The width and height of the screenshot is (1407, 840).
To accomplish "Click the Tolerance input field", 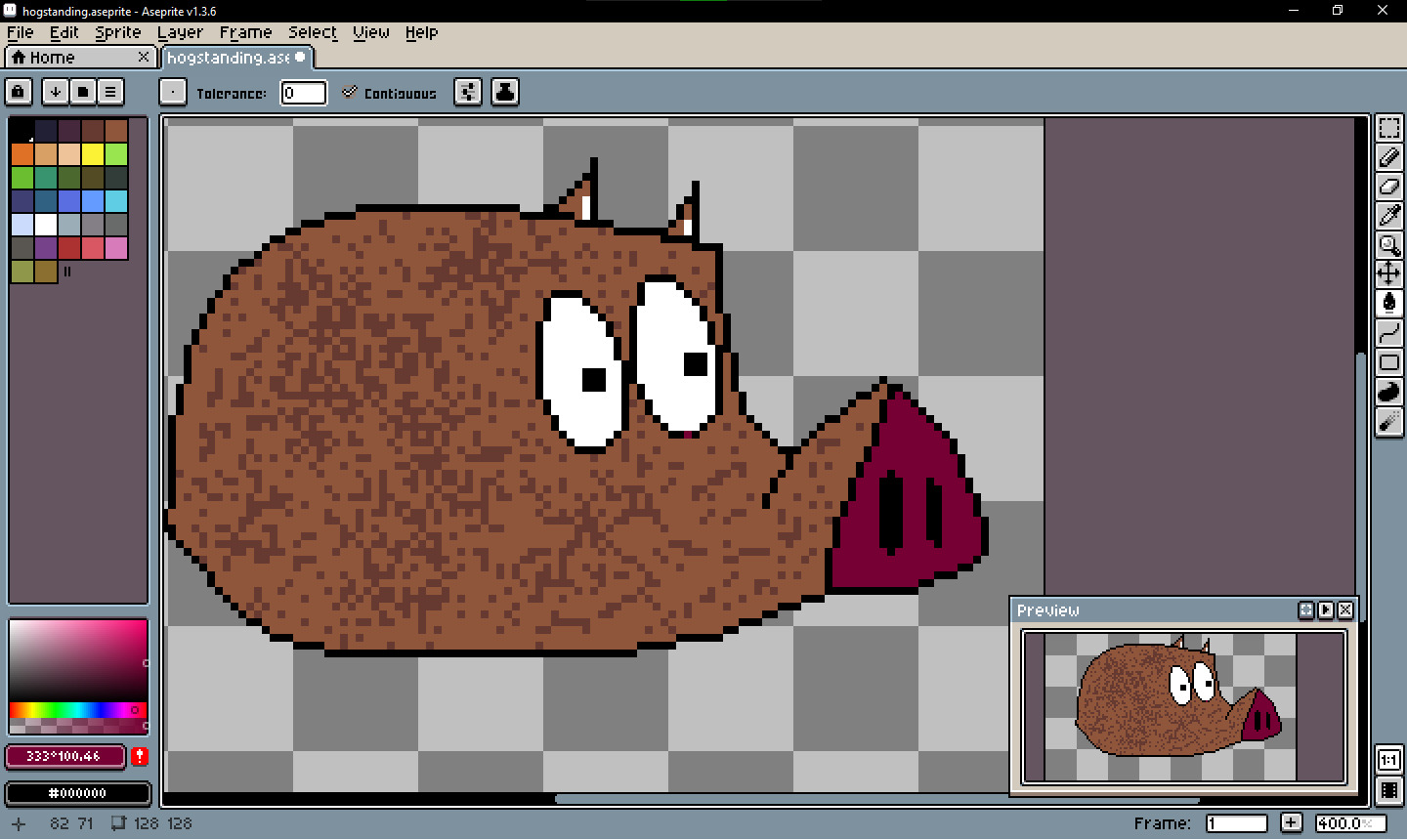I will click(303, 93).
